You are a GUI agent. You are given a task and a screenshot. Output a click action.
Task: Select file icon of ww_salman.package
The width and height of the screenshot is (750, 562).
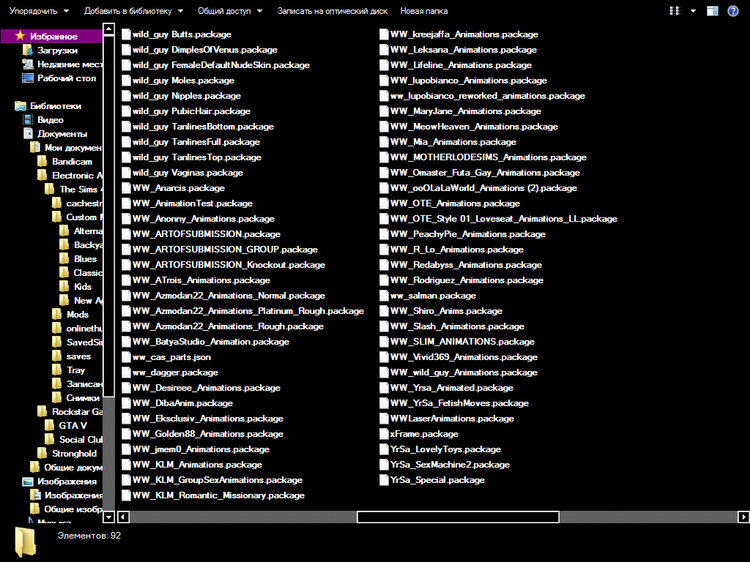pyautogui.click(x=384, y=296)
